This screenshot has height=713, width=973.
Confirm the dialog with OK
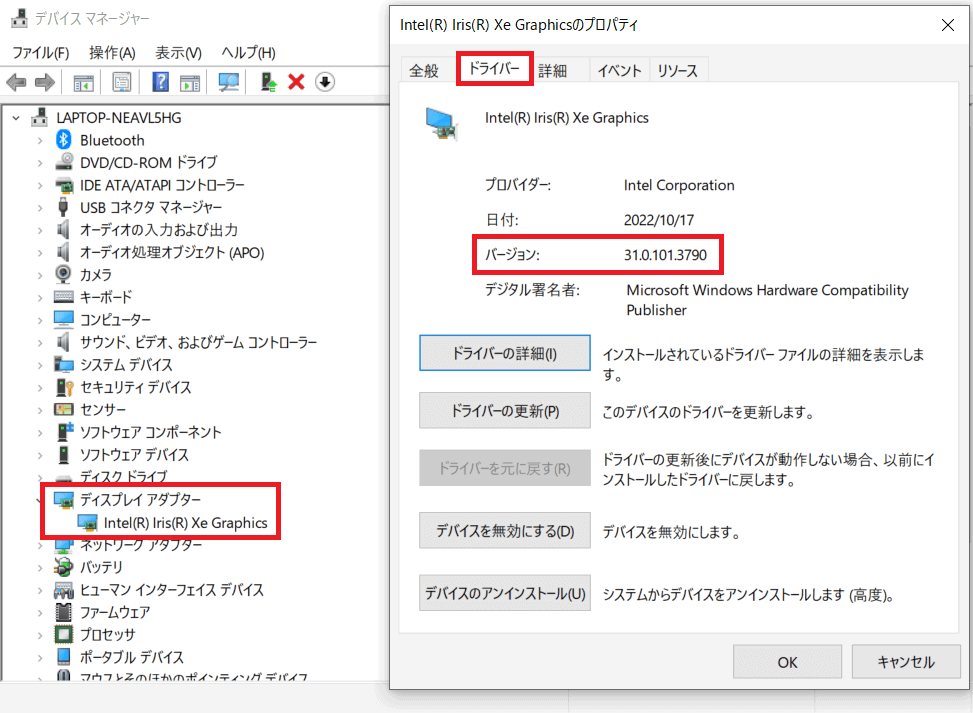point(787,662)
